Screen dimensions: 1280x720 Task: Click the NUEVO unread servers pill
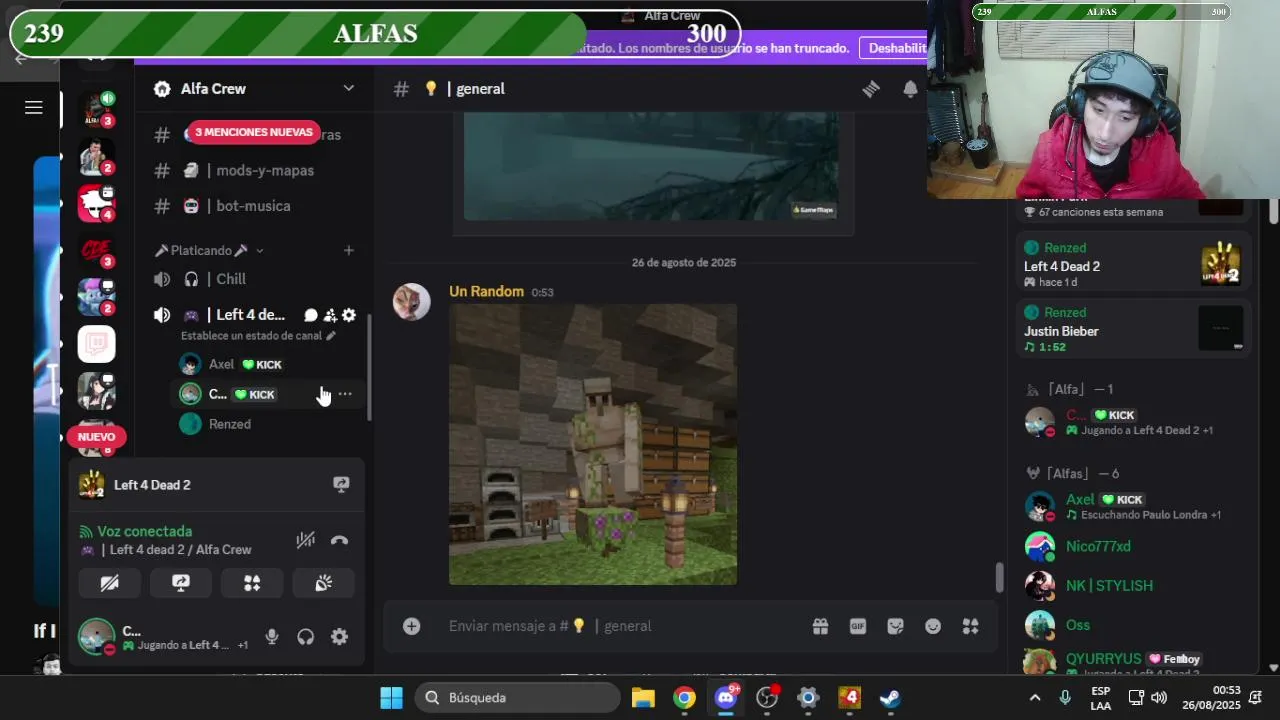pyautogui.click(x=97, y=437)
